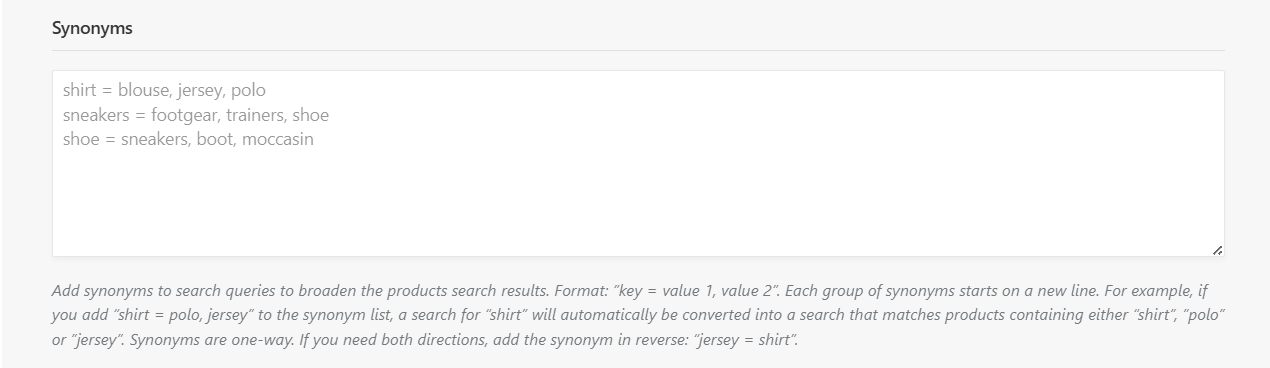
Task: Click the placeholder line starting with shirt
Action: tap(164, 90)
